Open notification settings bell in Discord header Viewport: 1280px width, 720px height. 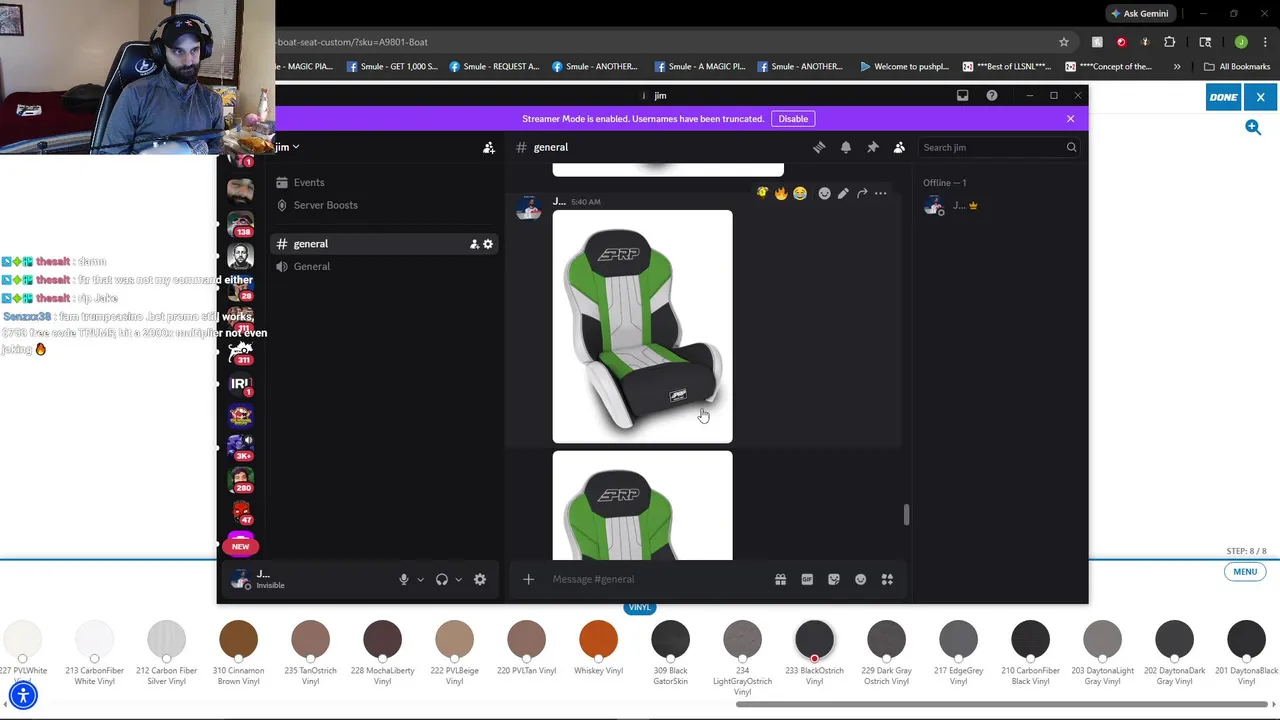[846, 147]
